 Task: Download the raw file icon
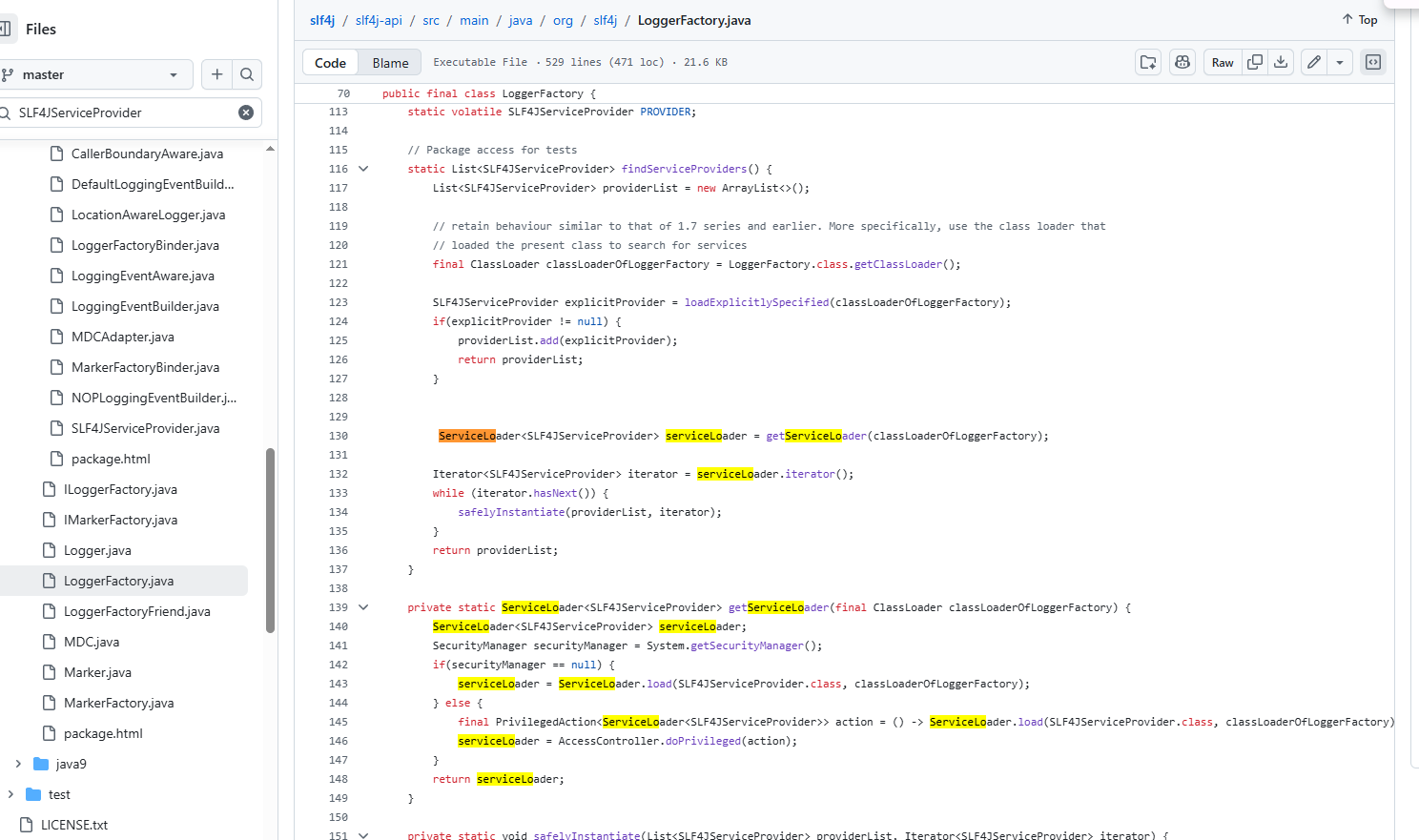click(x=1281, y=62)
